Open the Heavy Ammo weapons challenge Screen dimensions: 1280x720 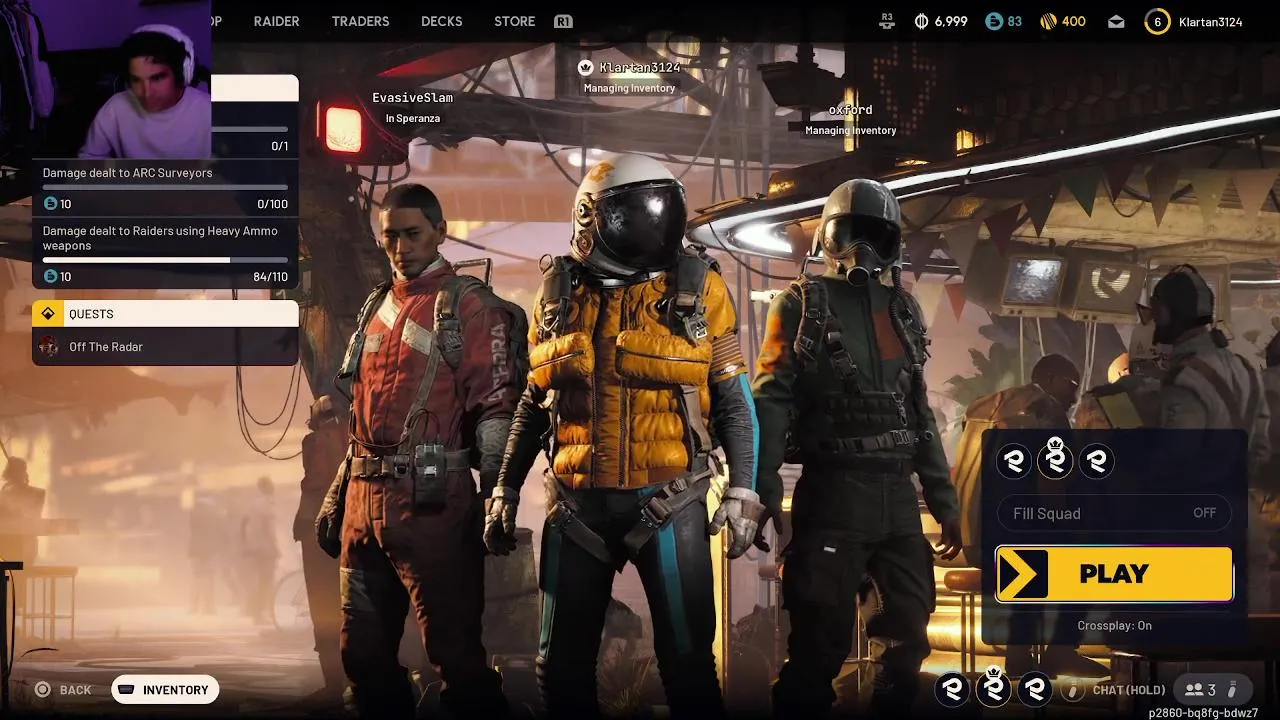(x=165, y=253)
